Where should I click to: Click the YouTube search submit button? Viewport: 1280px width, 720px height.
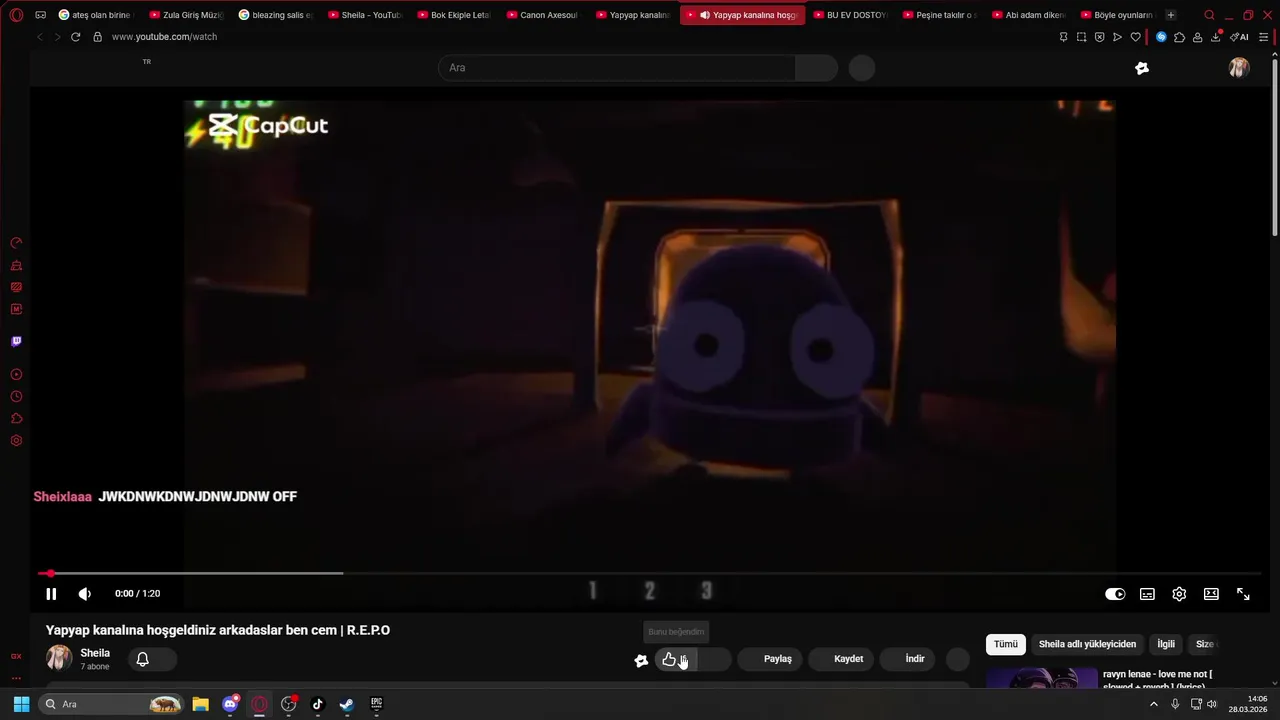pyautogui.click(x=817, y=68)
